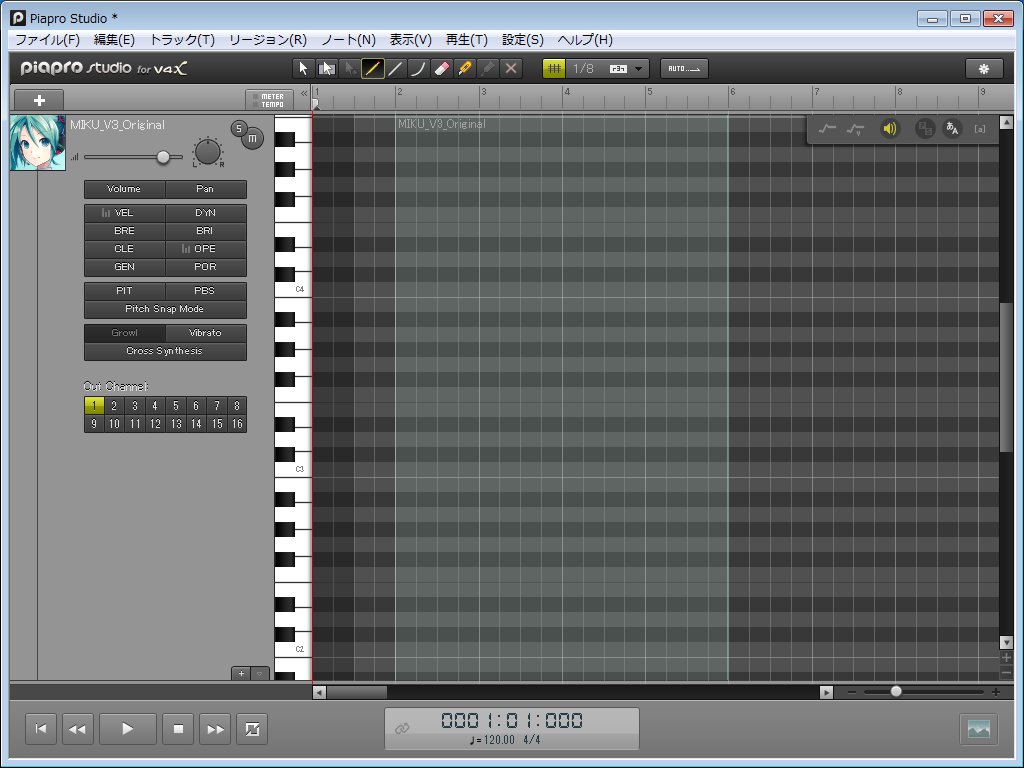Select the OPE parameter
1024x768 pixels.
coord(205,249)
